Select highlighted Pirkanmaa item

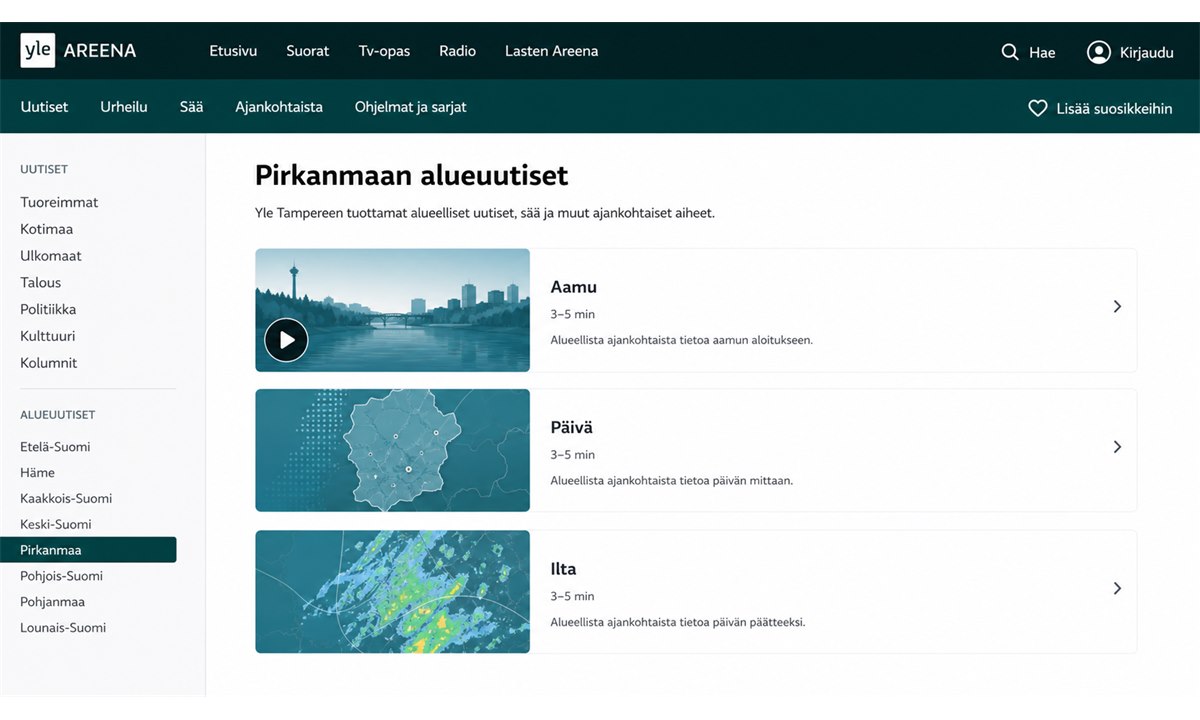pos(88,550)
